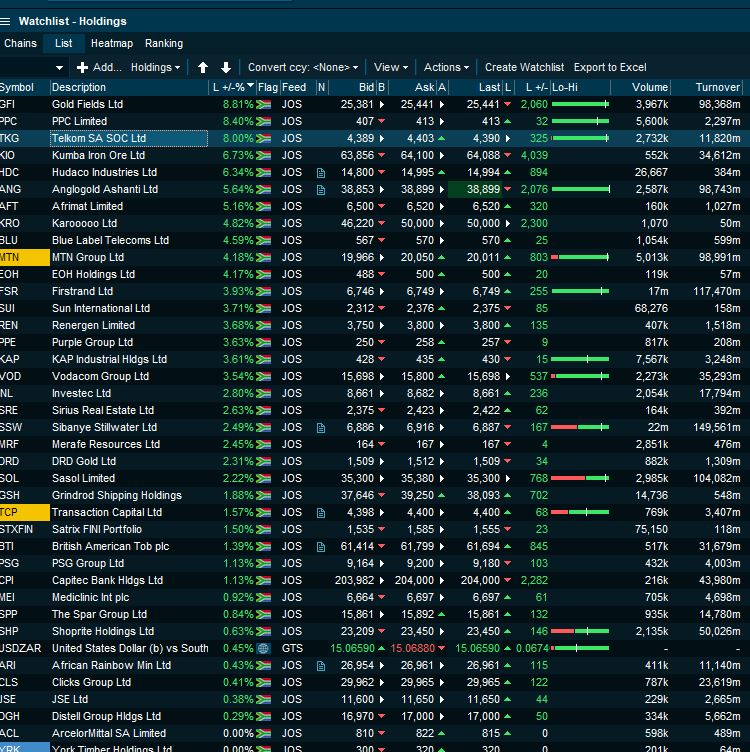Click the South Africa flag for PPC Limited
Image resolution: width=750 pixels, height=752 pixels.
pyautogui.click(x=263, y=121)
